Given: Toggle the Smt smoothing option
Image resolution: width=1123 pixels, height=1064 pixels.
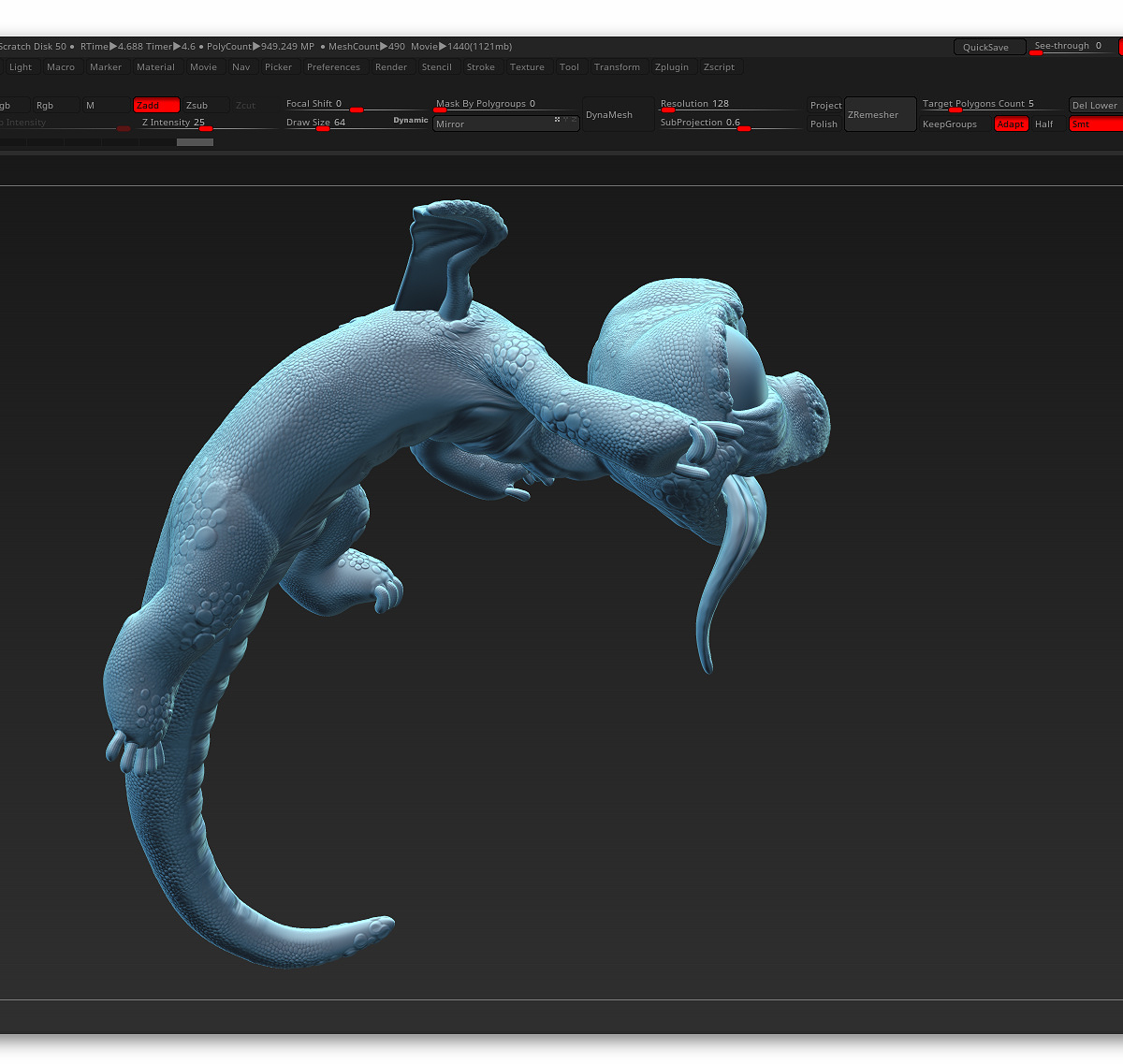Looking at the screenshot, I should (1095, 124).
